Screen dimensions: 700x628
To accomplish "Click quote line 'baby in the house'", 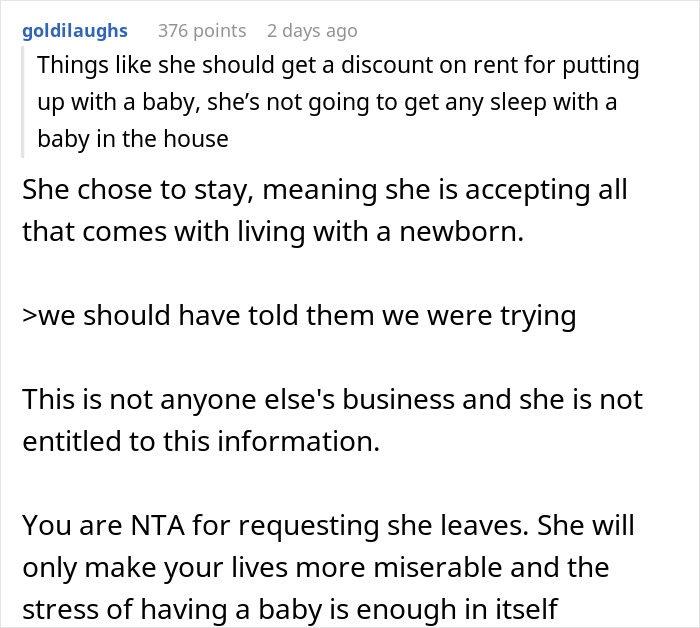I will pyautogui.click(x=133, y=138).
